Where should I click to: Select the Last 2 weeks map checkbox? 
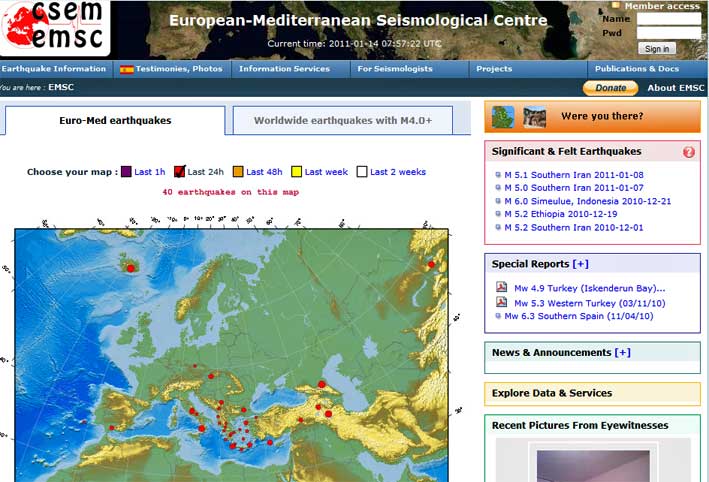pos(362,172)
